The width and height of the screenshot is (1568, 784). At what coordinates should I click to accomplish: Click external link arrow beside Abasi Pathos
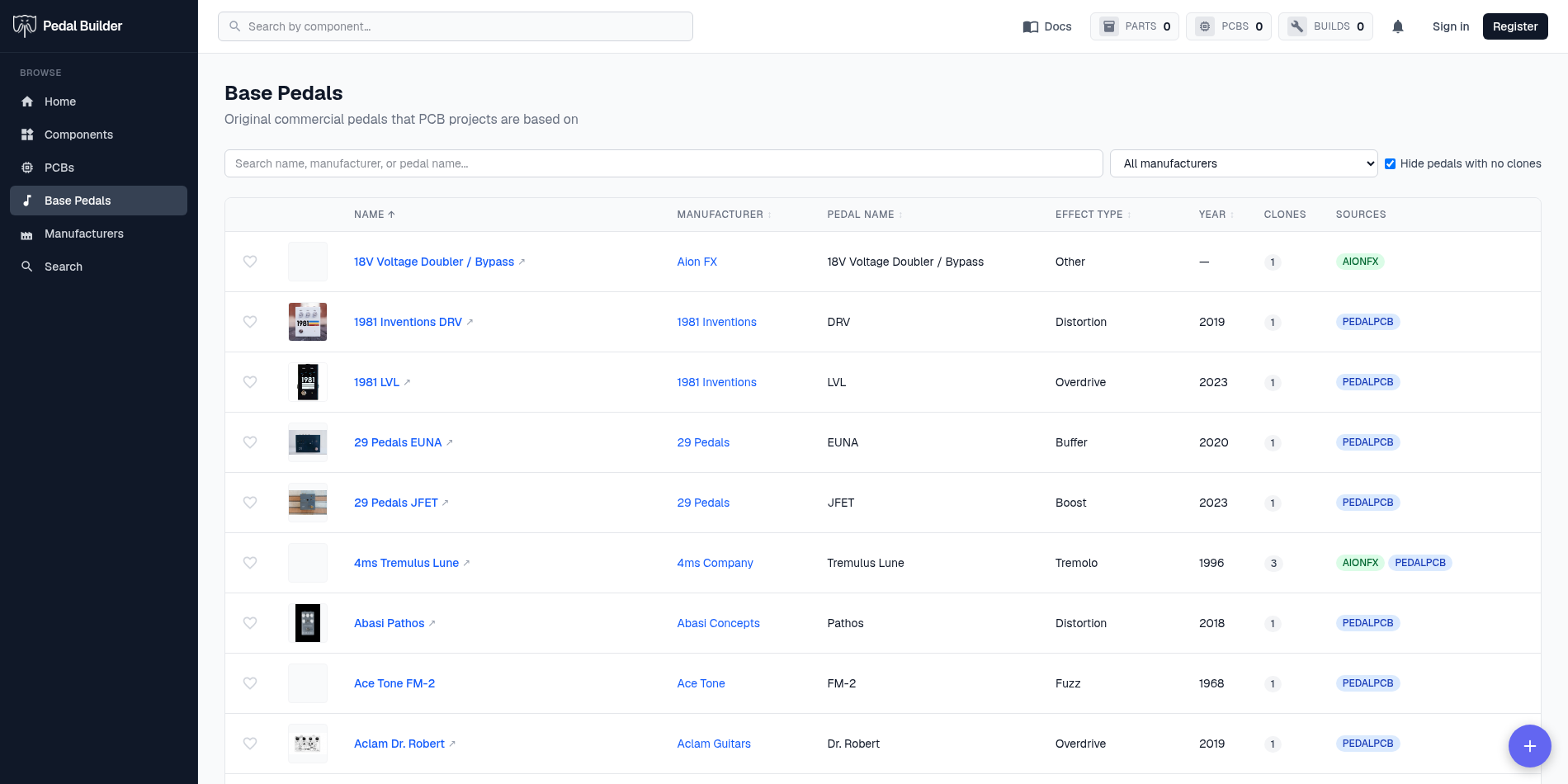coord(432,623)
